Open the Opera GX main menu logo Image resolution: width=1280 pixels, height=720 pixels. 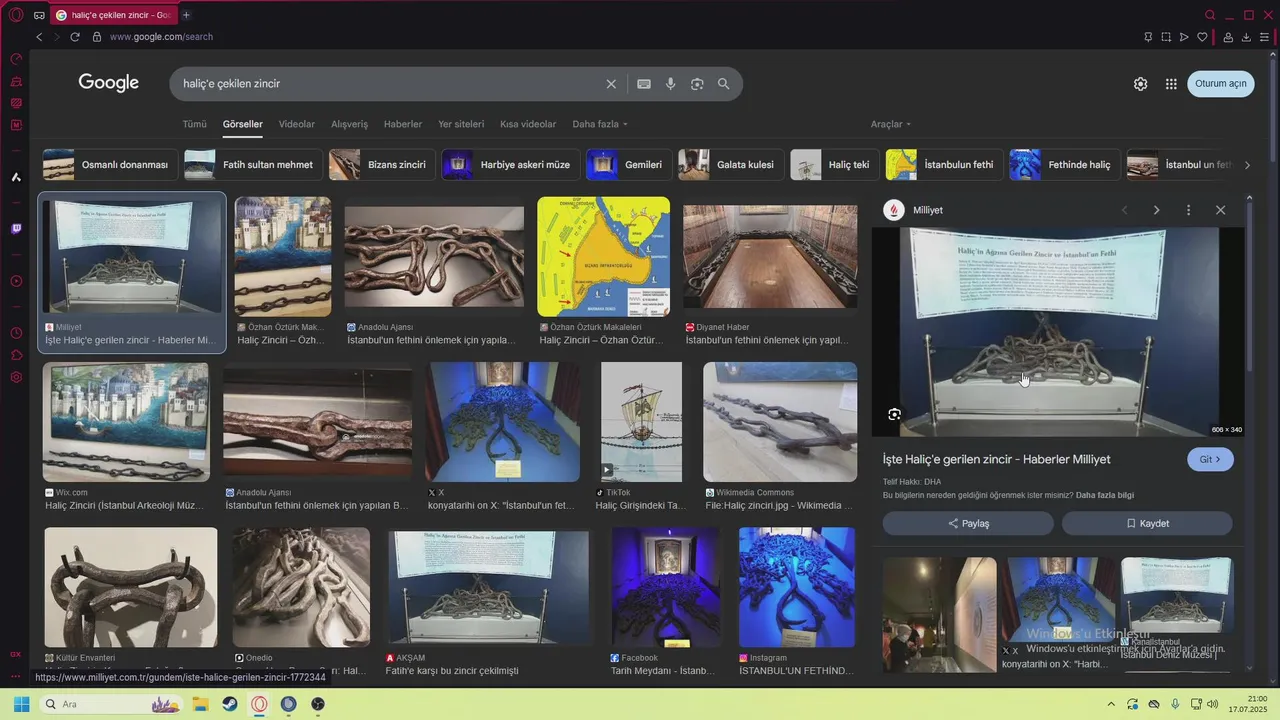(x=16, y=15)
